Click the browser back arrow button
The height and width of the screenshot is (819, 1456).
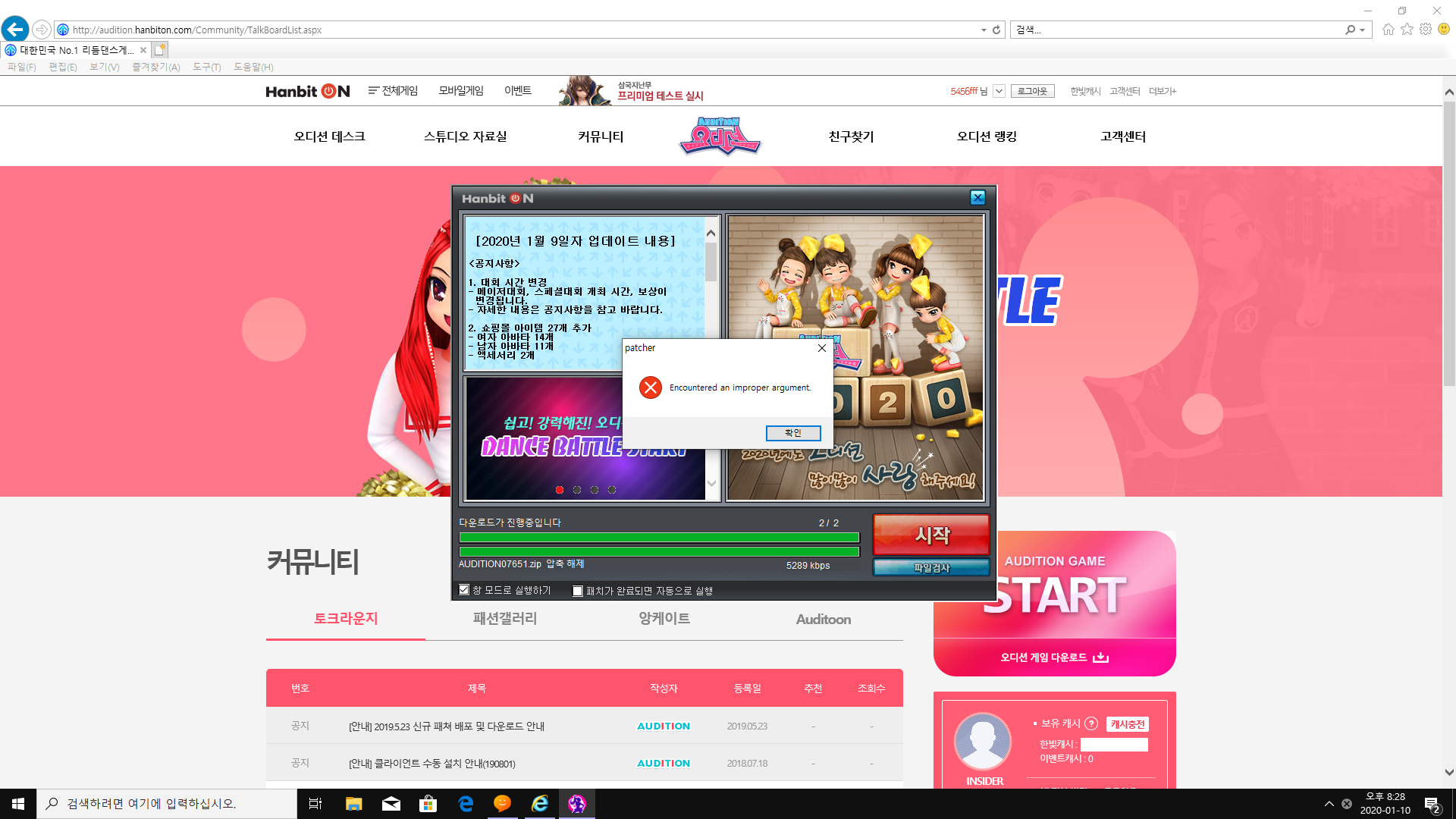click(15, 30)
